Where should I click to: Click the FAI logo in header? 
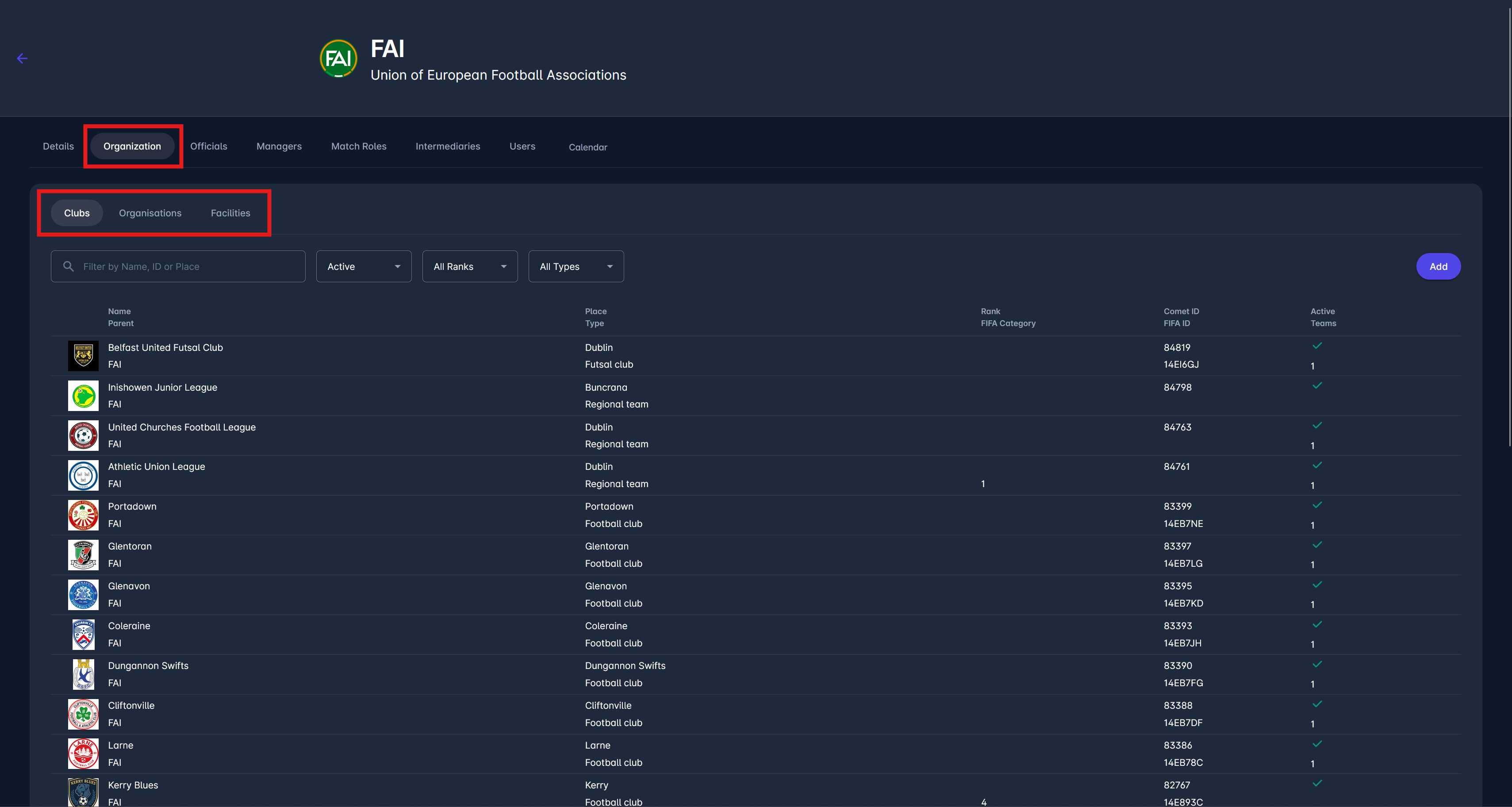[338, 58]
